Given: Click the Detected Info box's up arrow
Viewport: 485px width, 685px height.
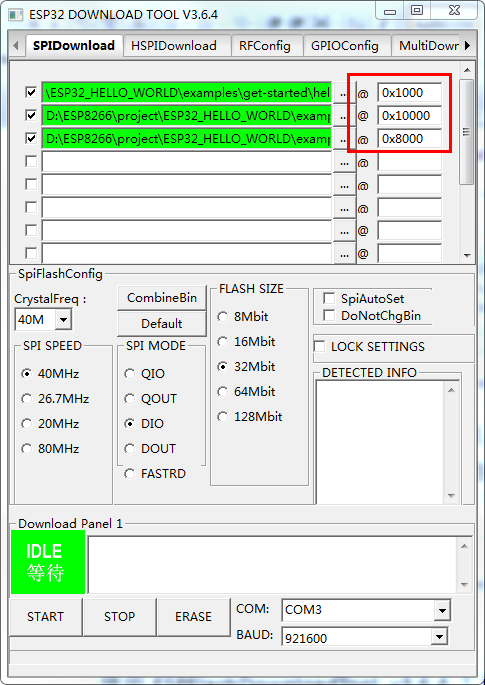Looking at the screenshot, I should pyautogui.click(x=451, y=390).
